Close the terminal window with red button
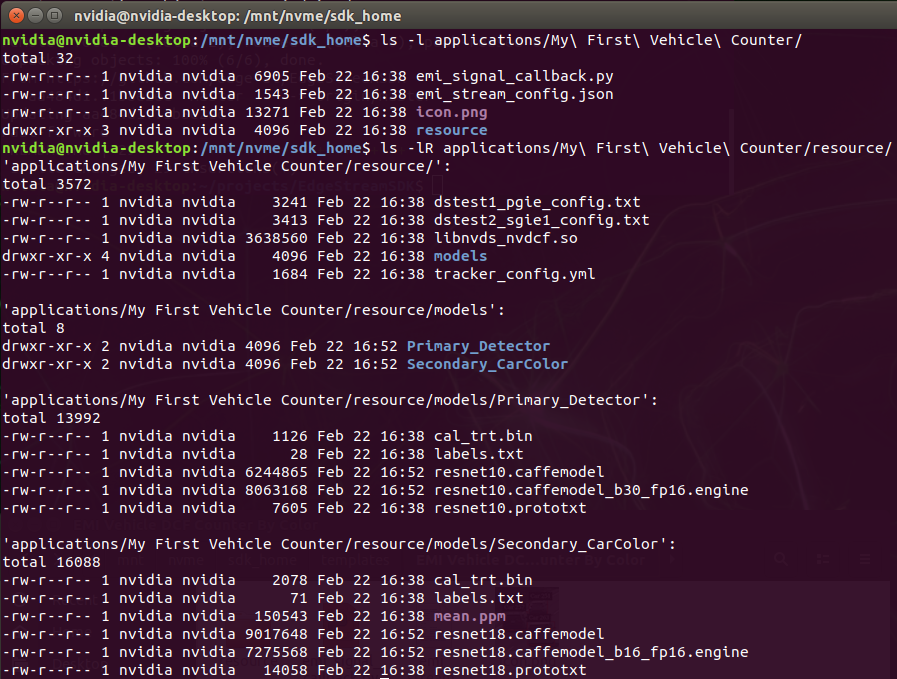This screenshot has width=897, height=679. [17, 15]
